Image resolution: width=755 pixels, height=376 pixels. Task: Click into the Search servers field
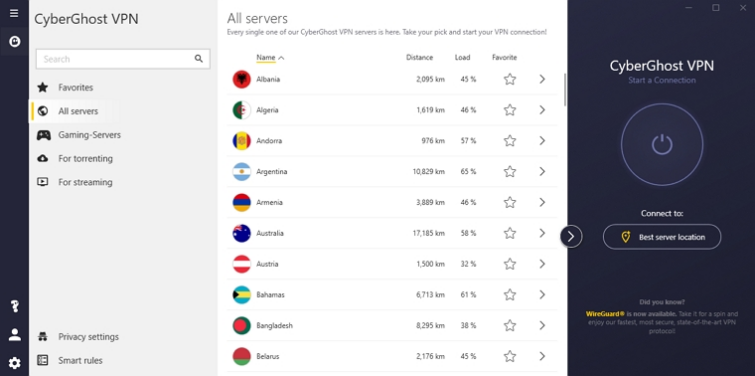[123, 59]
